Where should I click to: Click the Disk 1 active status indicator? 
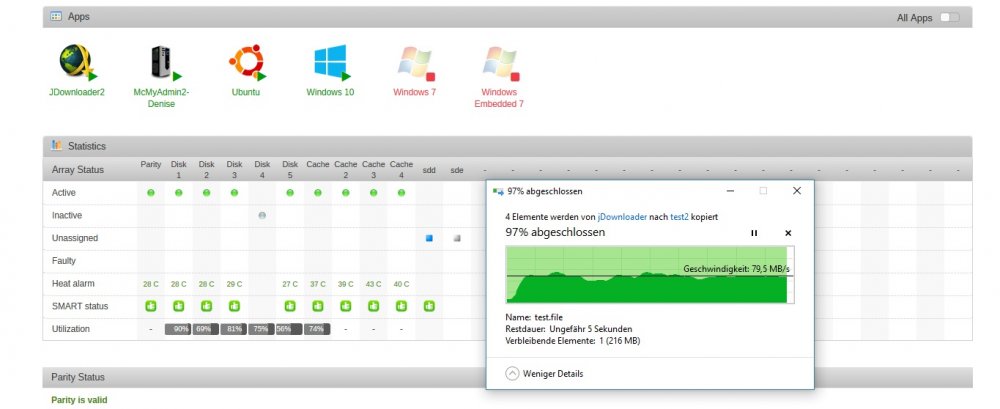179,193
